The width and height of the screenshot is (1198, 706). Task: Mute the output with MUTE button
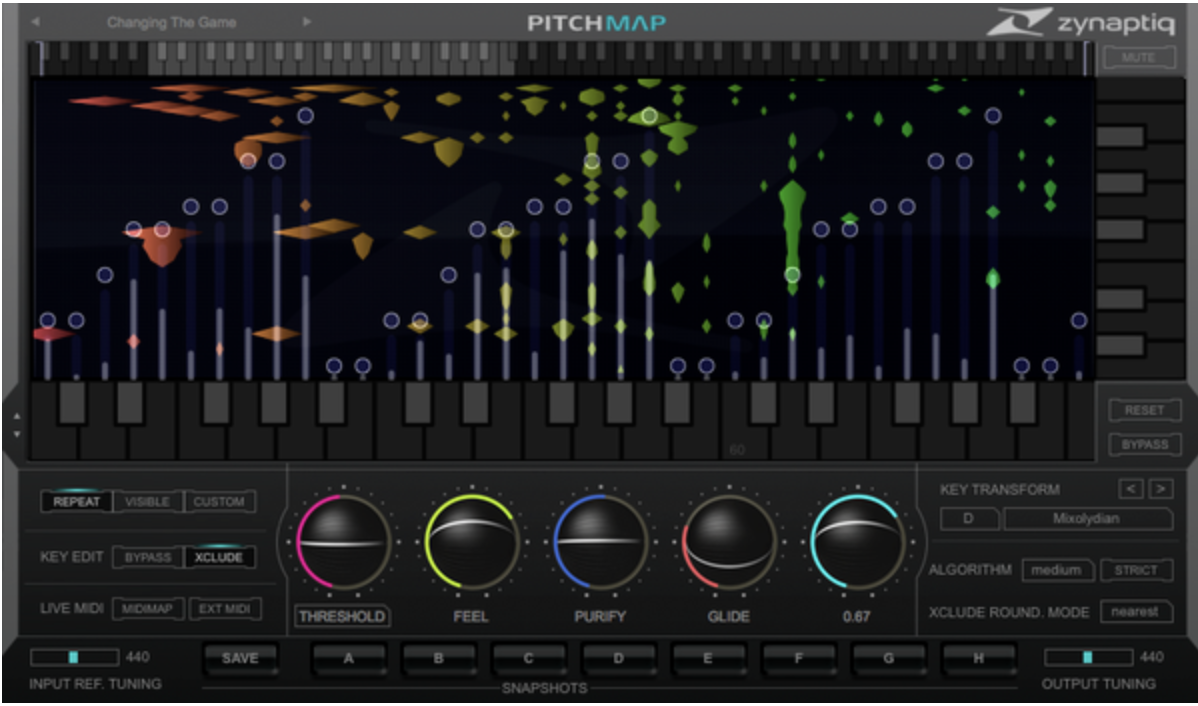point(1138,58)
